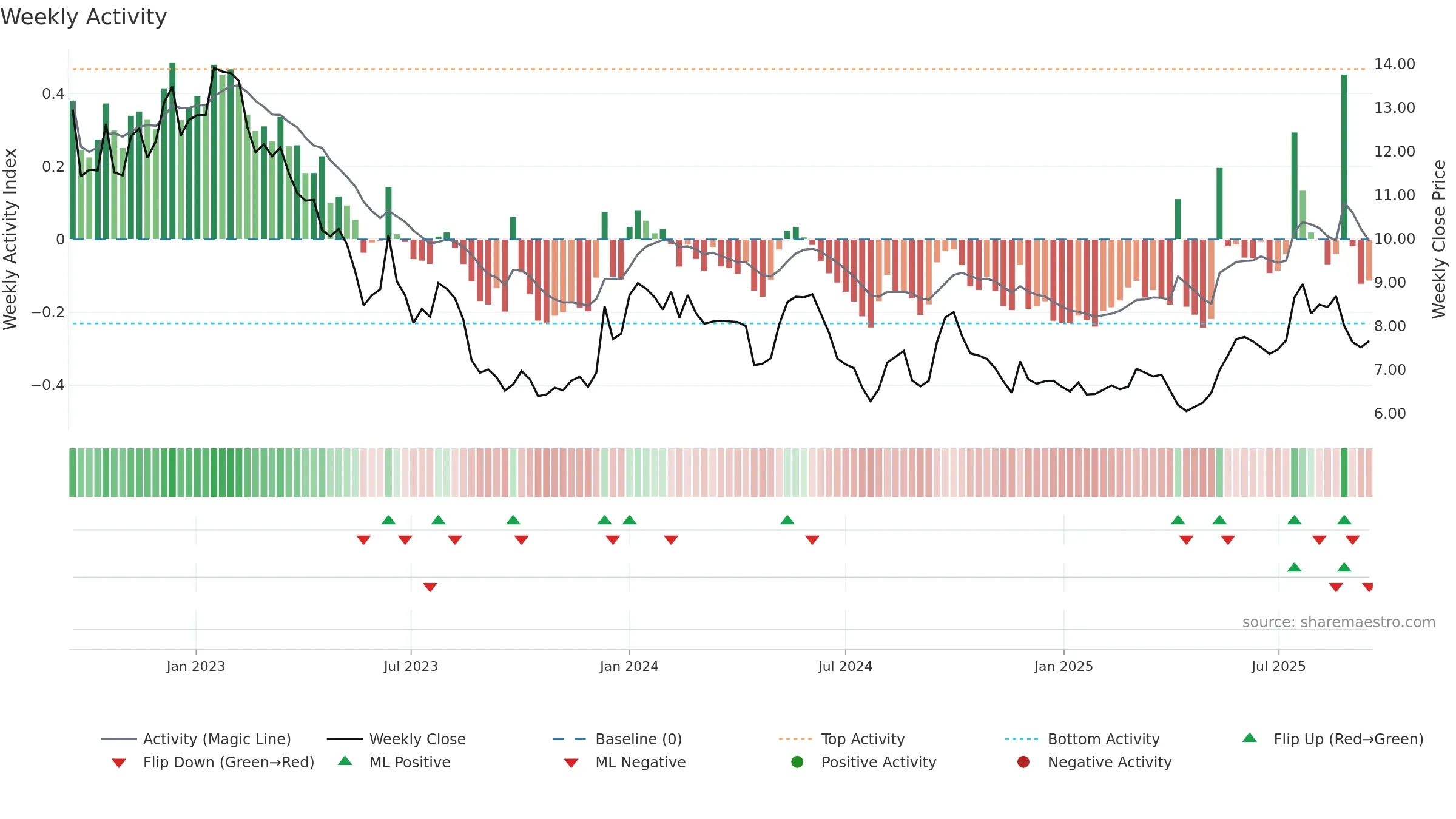
Task: Click the −0.4 activity index label
Action: (x=48, y=385)
